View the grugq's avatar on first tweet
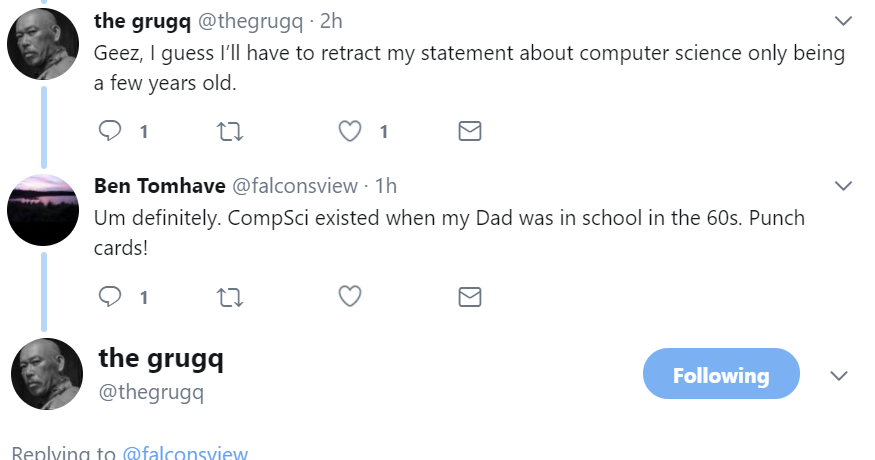 [43, 44]
